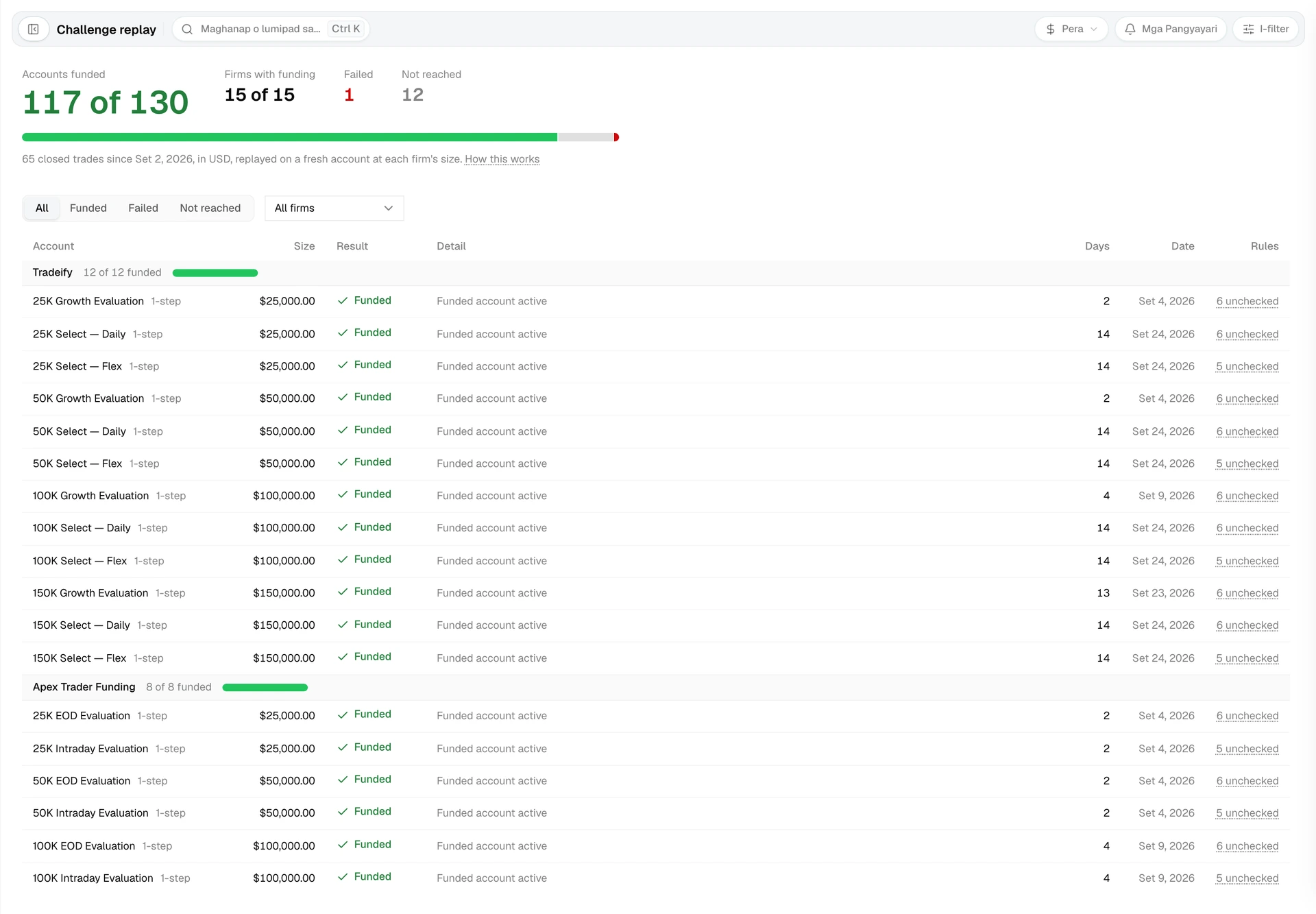This screenshot has width=1316, height=914.
Task: Sort by the Account column header
Action: click(x=53, y=246)
